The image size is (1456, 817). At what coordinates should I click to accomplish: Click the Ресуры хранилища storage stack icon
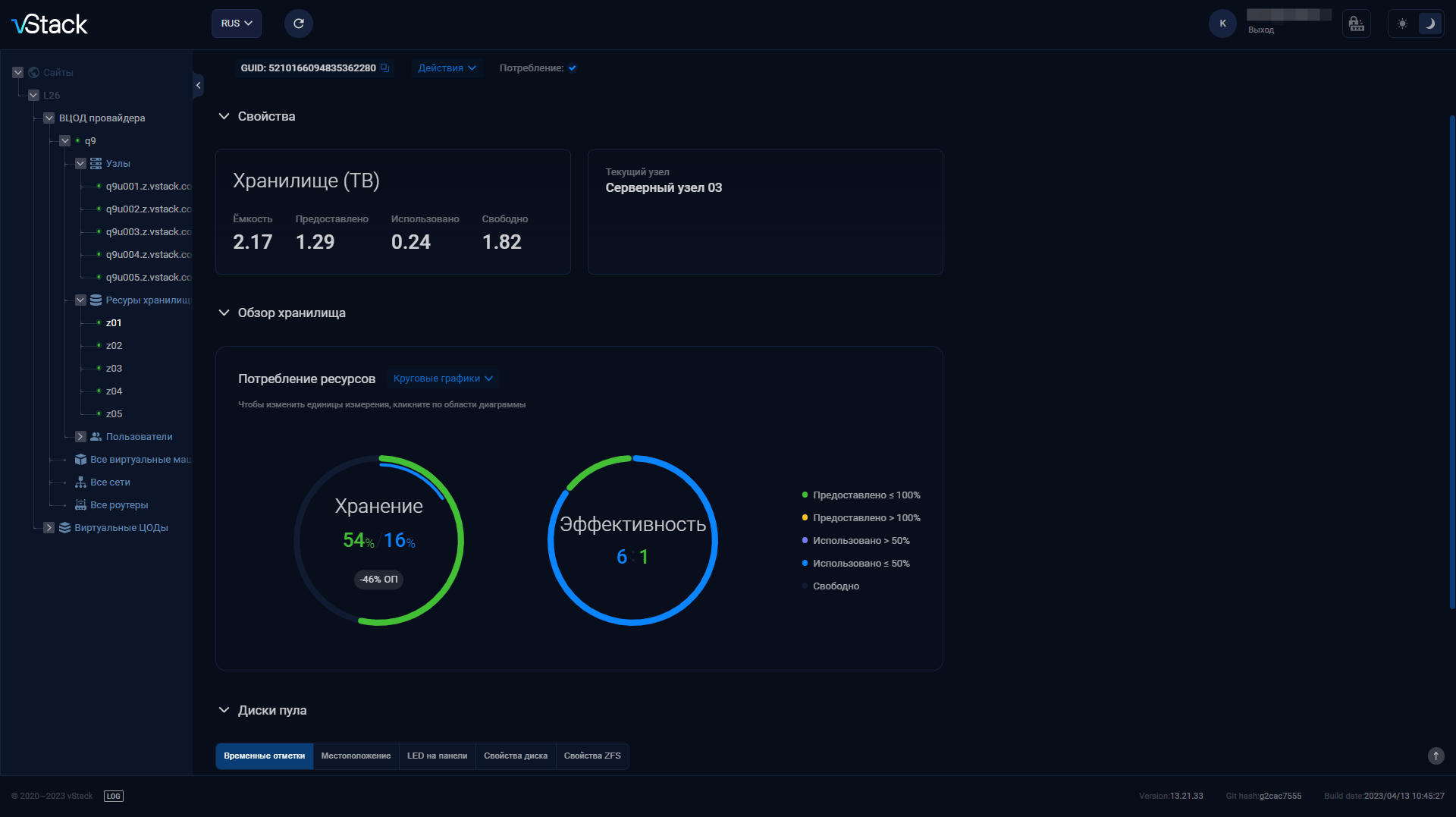96,300
